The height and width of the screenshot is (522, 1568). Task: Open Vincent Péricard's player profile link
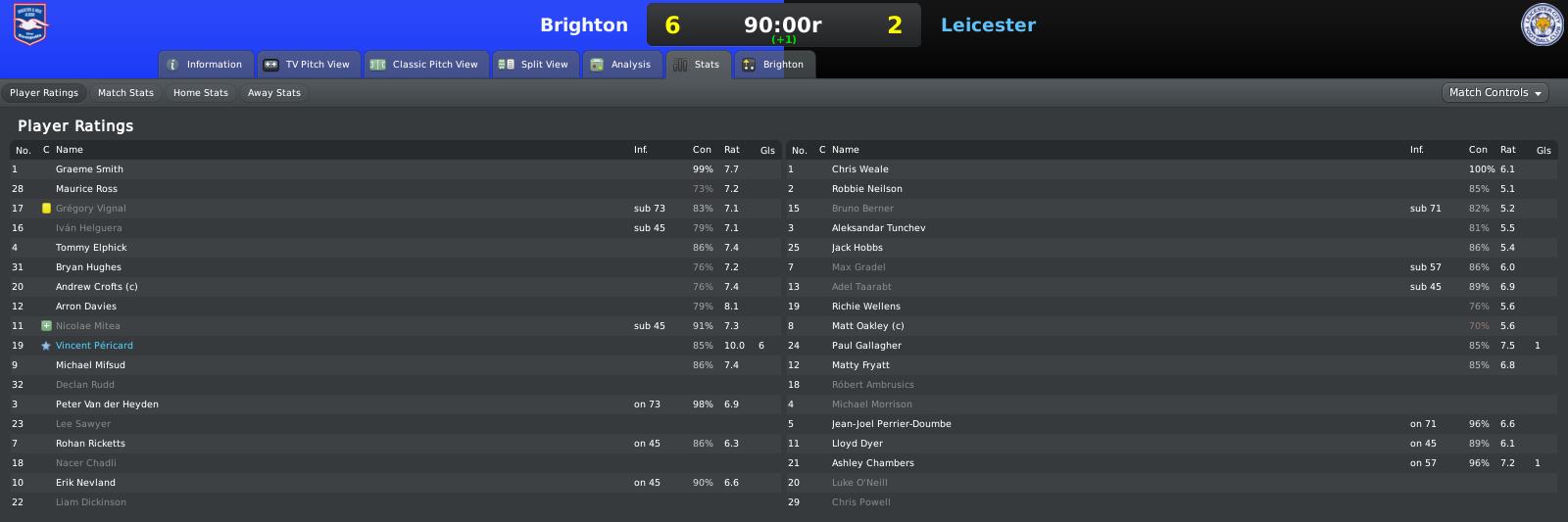(94, 346)
